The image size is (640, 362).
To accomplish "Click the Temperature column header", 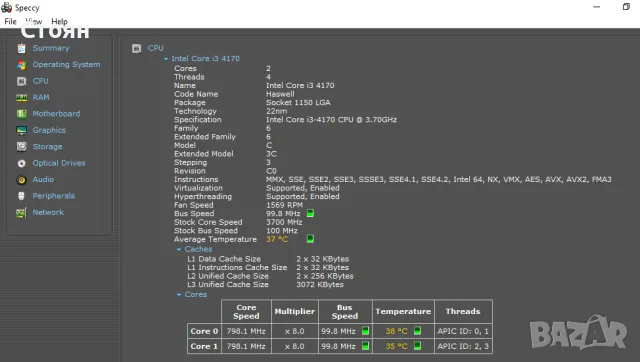I will (x=403, y=311).
